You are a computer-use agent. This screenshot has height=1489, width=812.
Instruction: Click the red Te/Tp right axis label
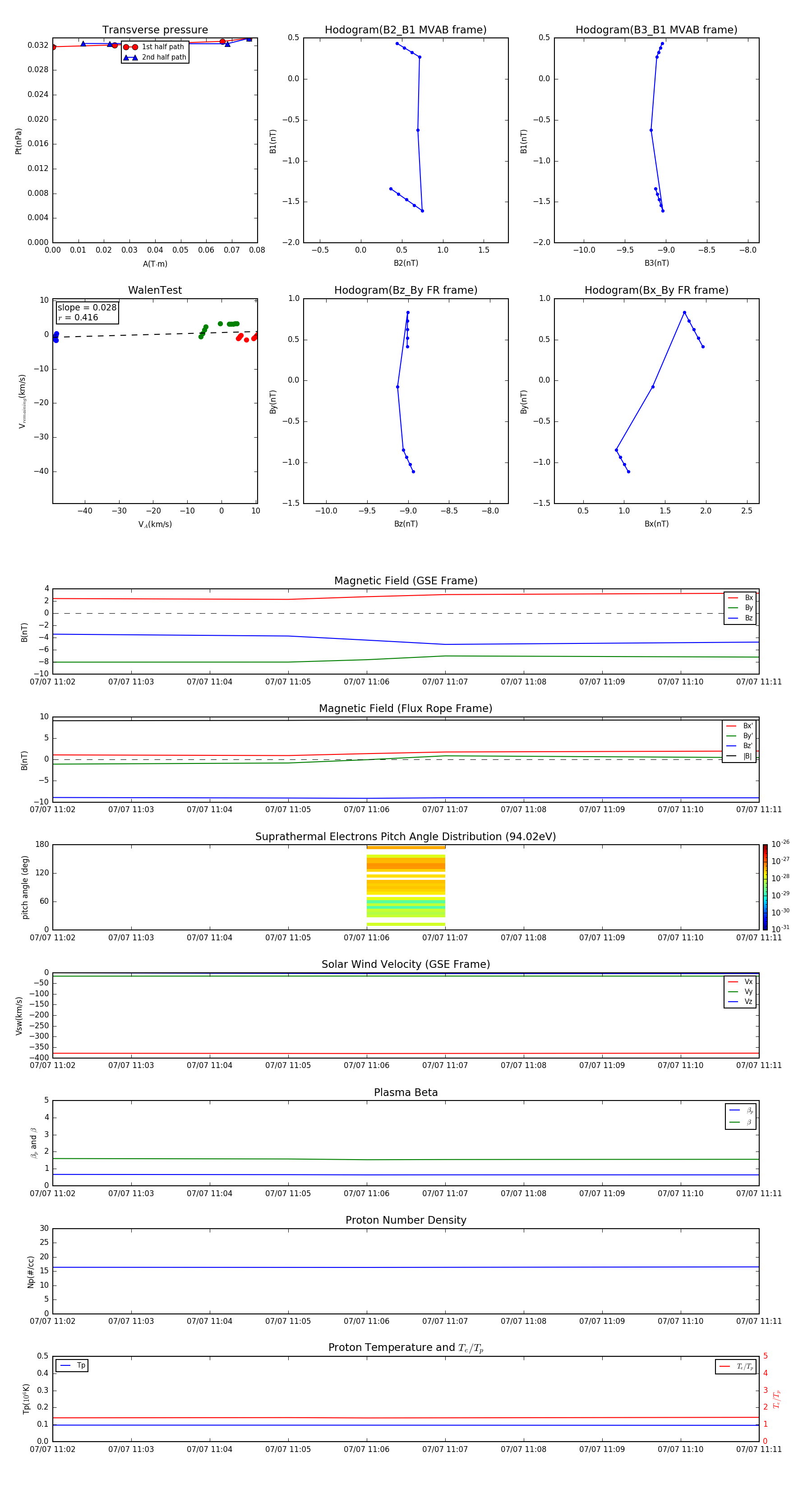[777, 1399]
